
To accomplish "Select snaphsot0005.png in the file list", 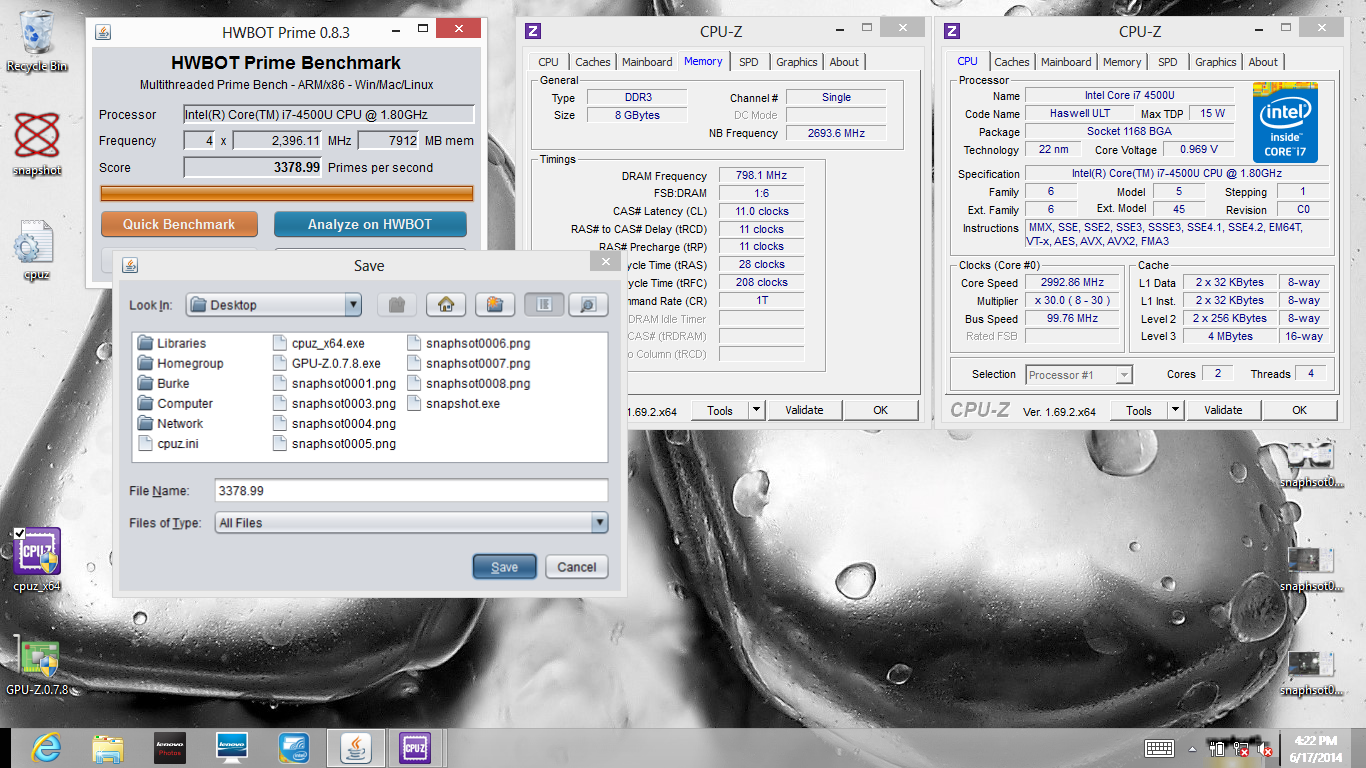I will [x=335, y=443].
